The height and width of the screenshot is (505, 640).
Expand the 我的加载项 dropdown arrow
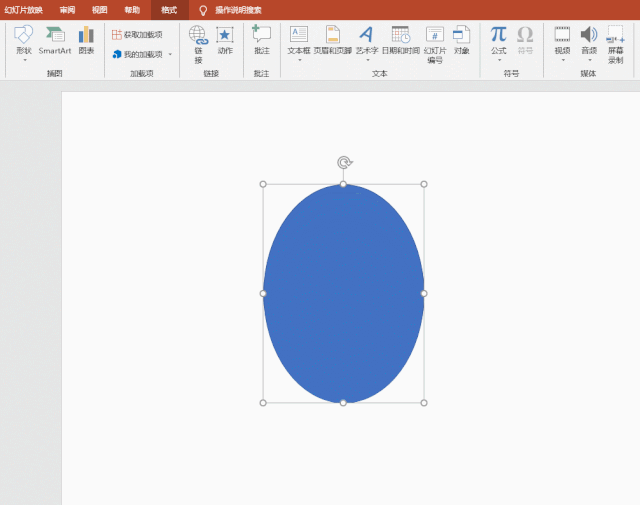coord(170,54)
